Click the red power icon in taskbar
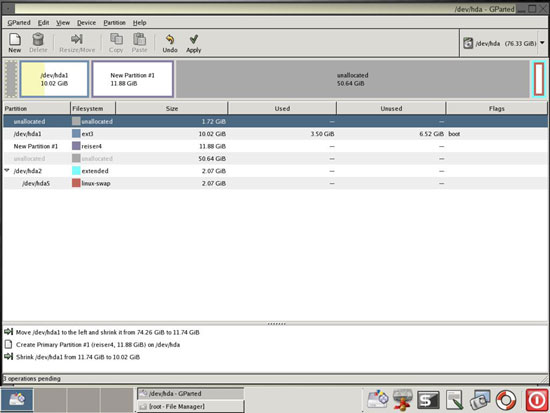This screenshot has width=550, height=413. pos(536,400)
